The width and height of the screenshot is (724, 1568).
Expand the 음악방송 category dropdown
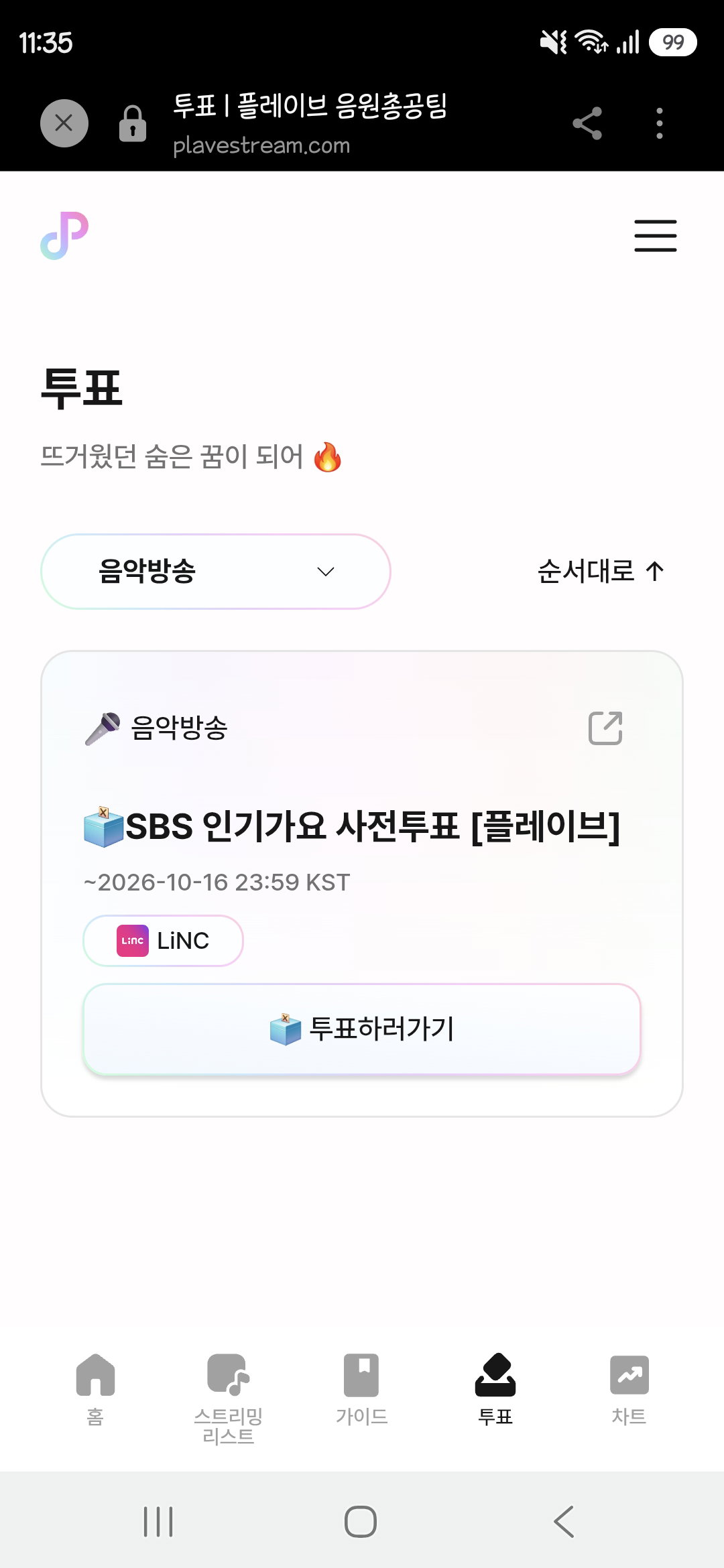coord(216,572)
